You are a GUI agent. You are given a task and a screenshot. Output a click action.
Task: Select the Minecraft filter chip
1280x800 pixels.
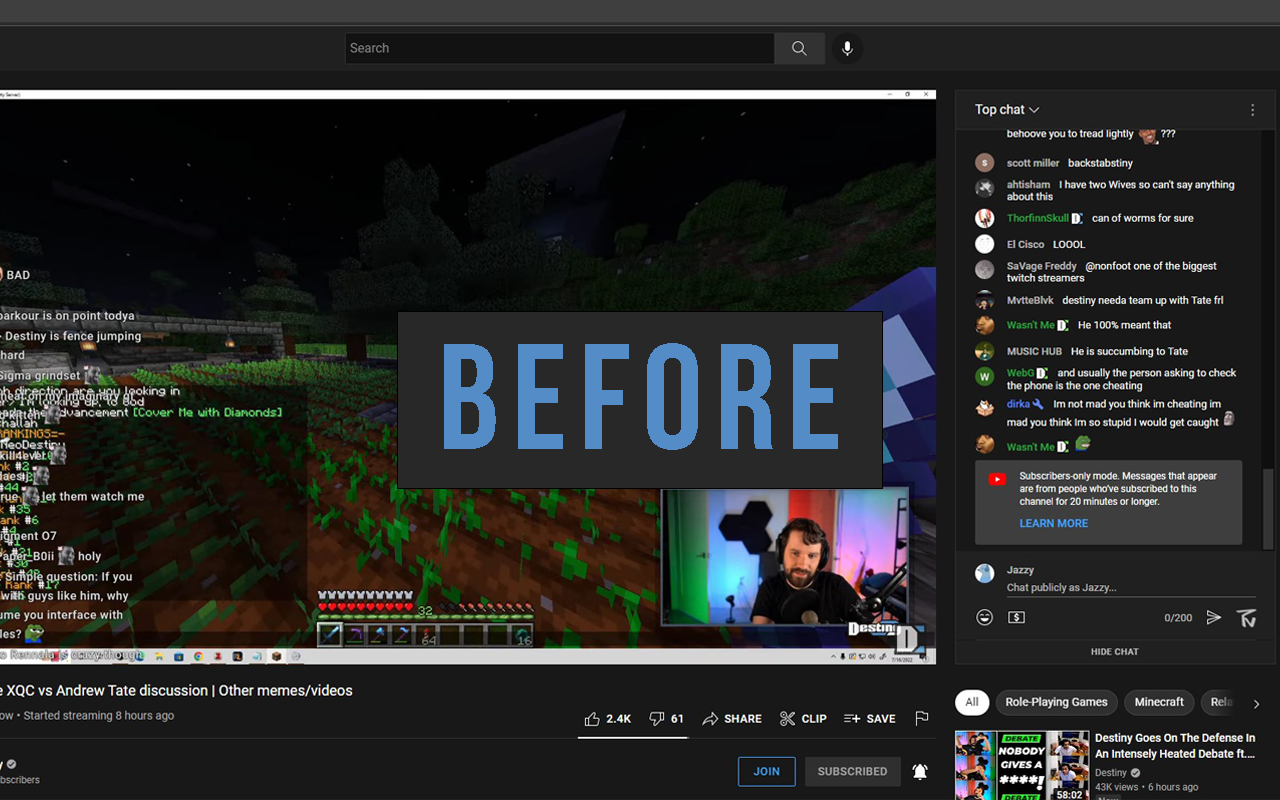point(1159,702)
